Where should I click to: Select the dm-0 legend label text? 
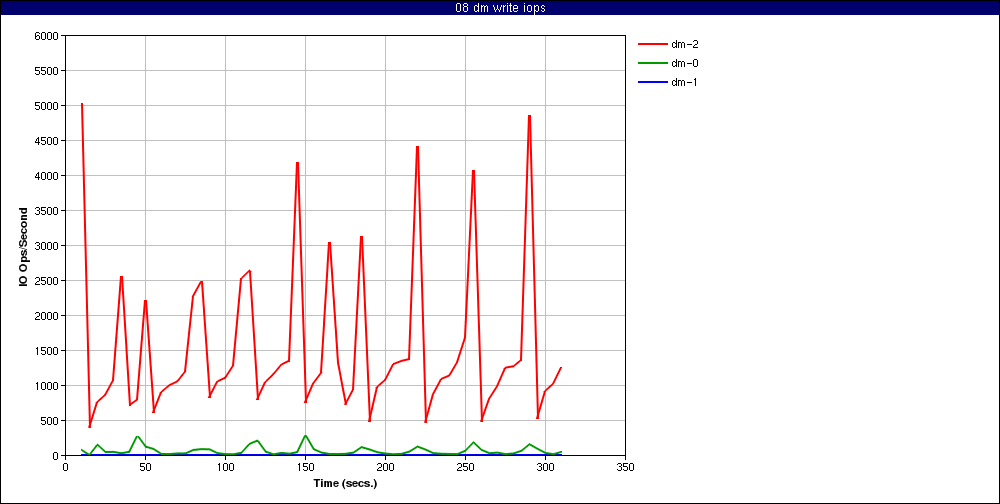tap(684, 63)
